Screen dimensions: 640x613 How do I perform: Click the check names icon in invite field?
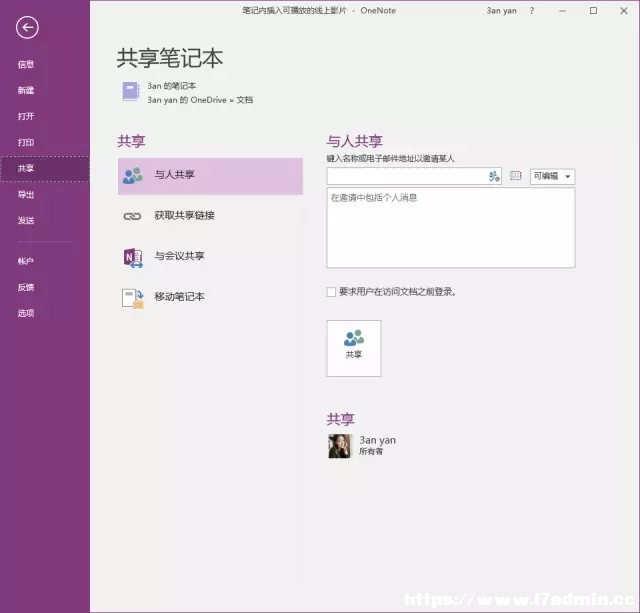pos(494,176)
